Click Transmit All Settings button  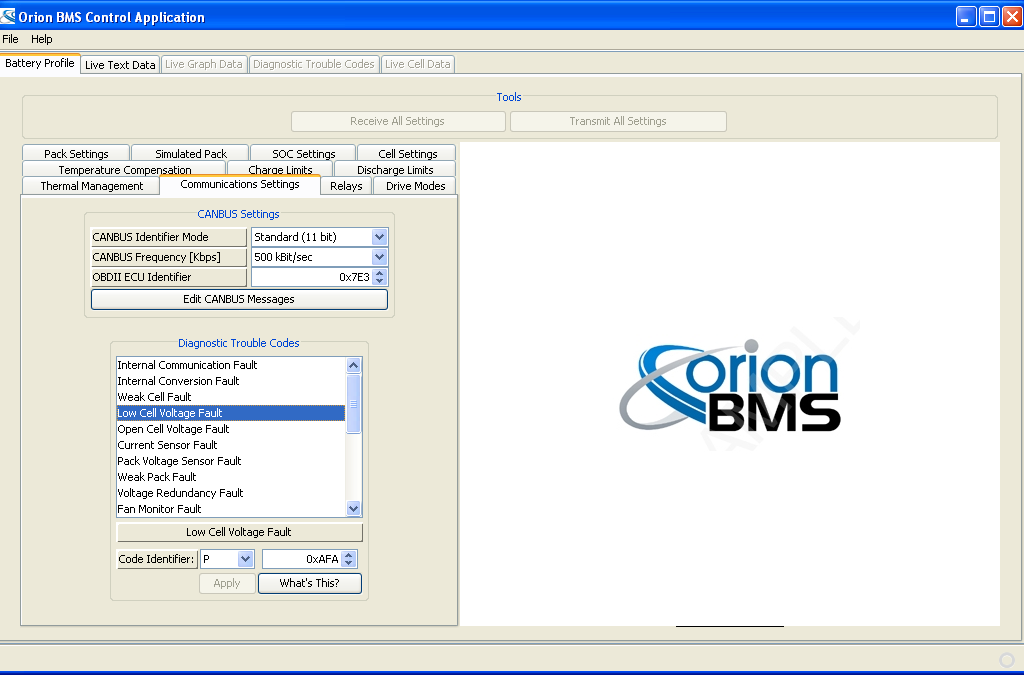tap(618, 121)
